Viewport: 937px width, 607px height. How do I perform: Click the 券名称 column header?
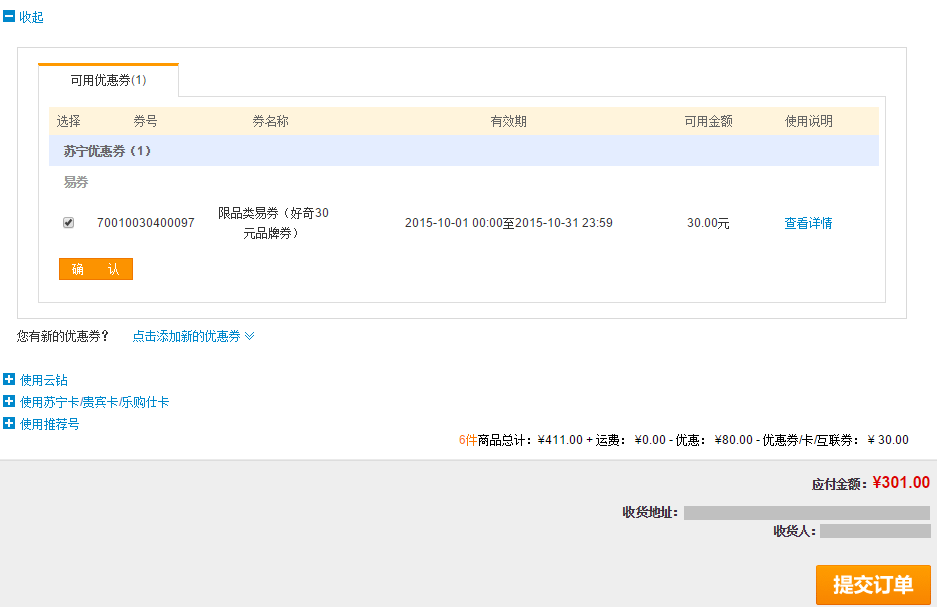tap(271, 121)
